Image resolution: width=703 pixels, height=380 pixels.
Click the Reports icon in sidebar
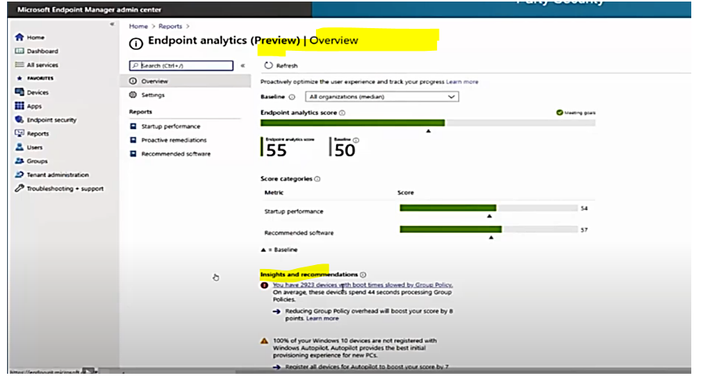[x=19, y=133]
